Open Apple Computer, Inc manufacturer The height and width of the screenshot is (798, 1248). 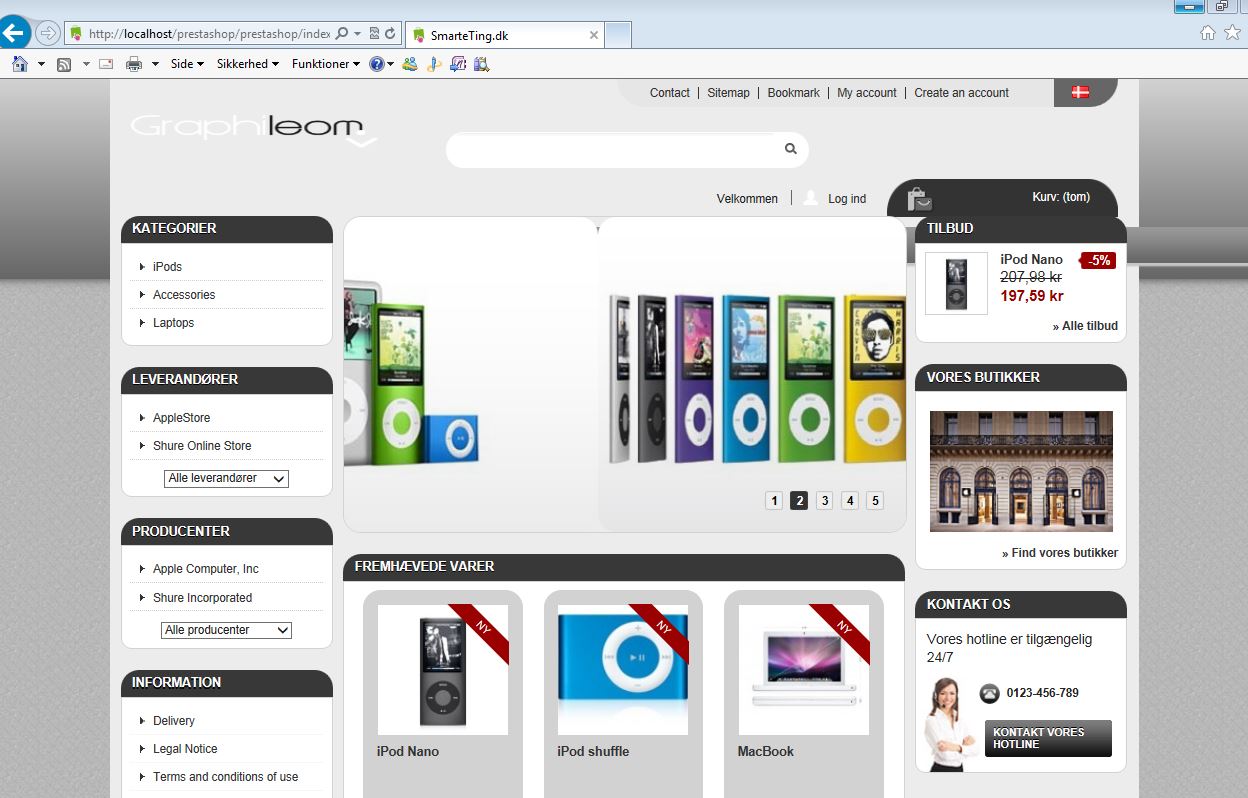pos(205,569)
